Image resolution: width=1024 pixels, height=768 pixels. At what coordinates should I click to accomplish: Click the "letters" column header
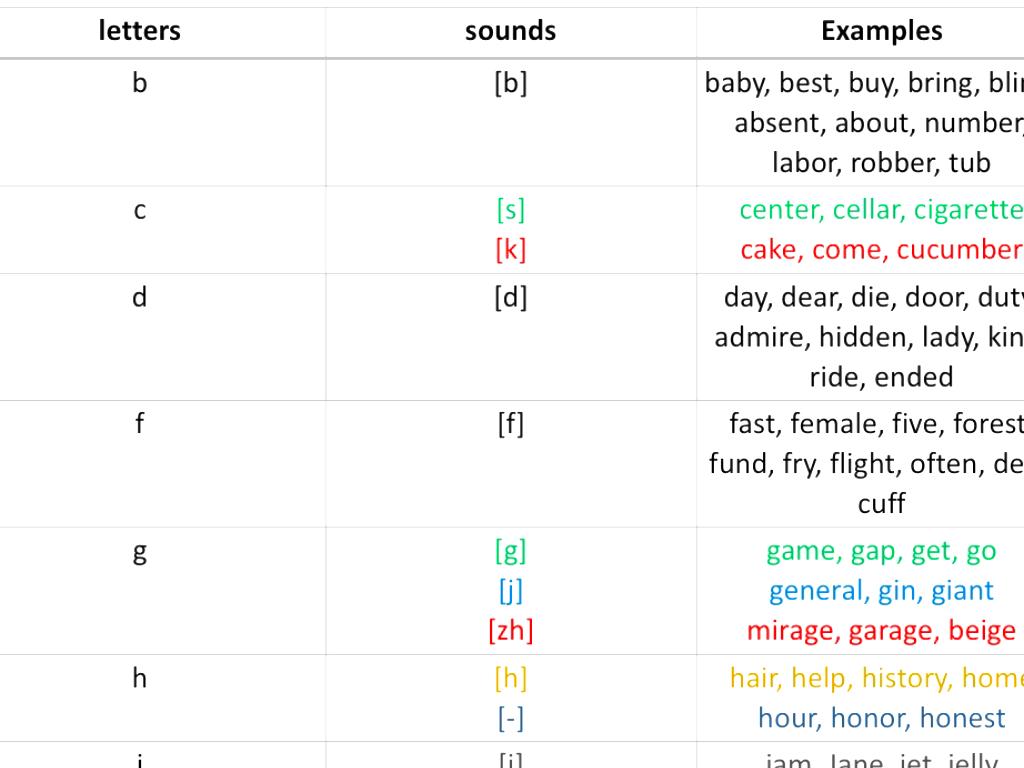tap(140, 31)
